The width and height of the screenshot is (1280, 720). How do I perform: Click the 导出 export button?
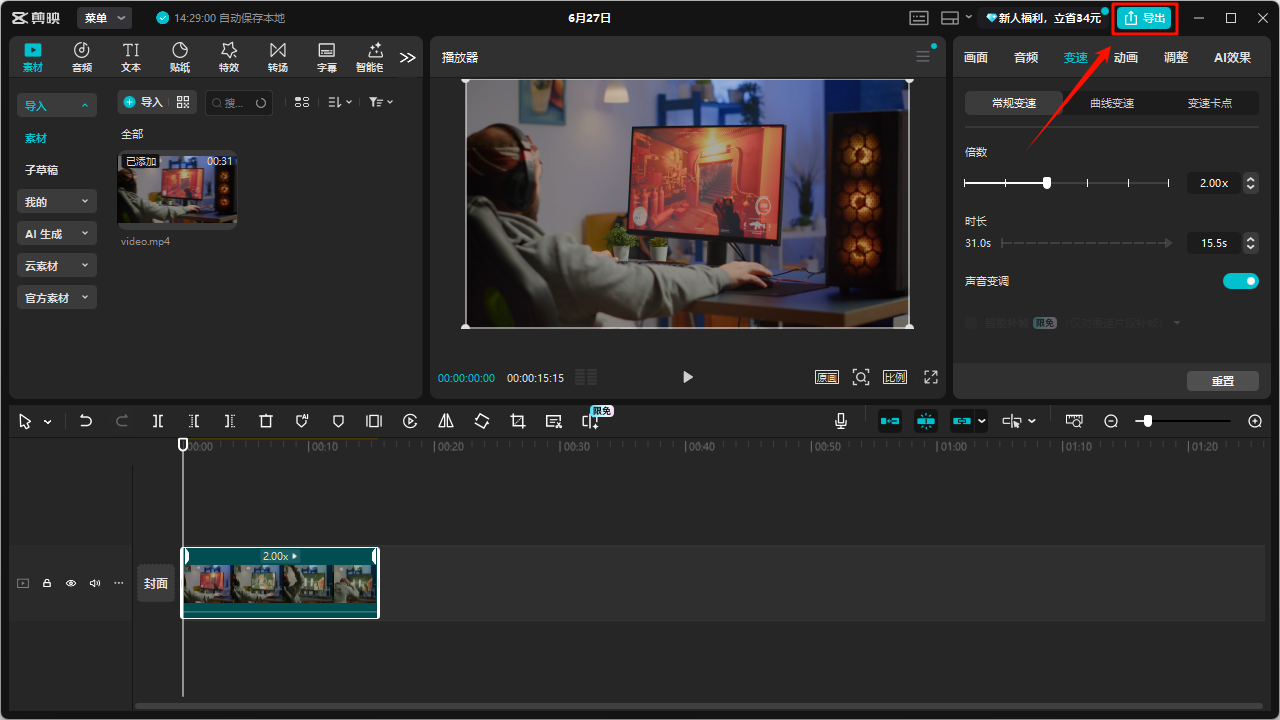click(1144, 18)
